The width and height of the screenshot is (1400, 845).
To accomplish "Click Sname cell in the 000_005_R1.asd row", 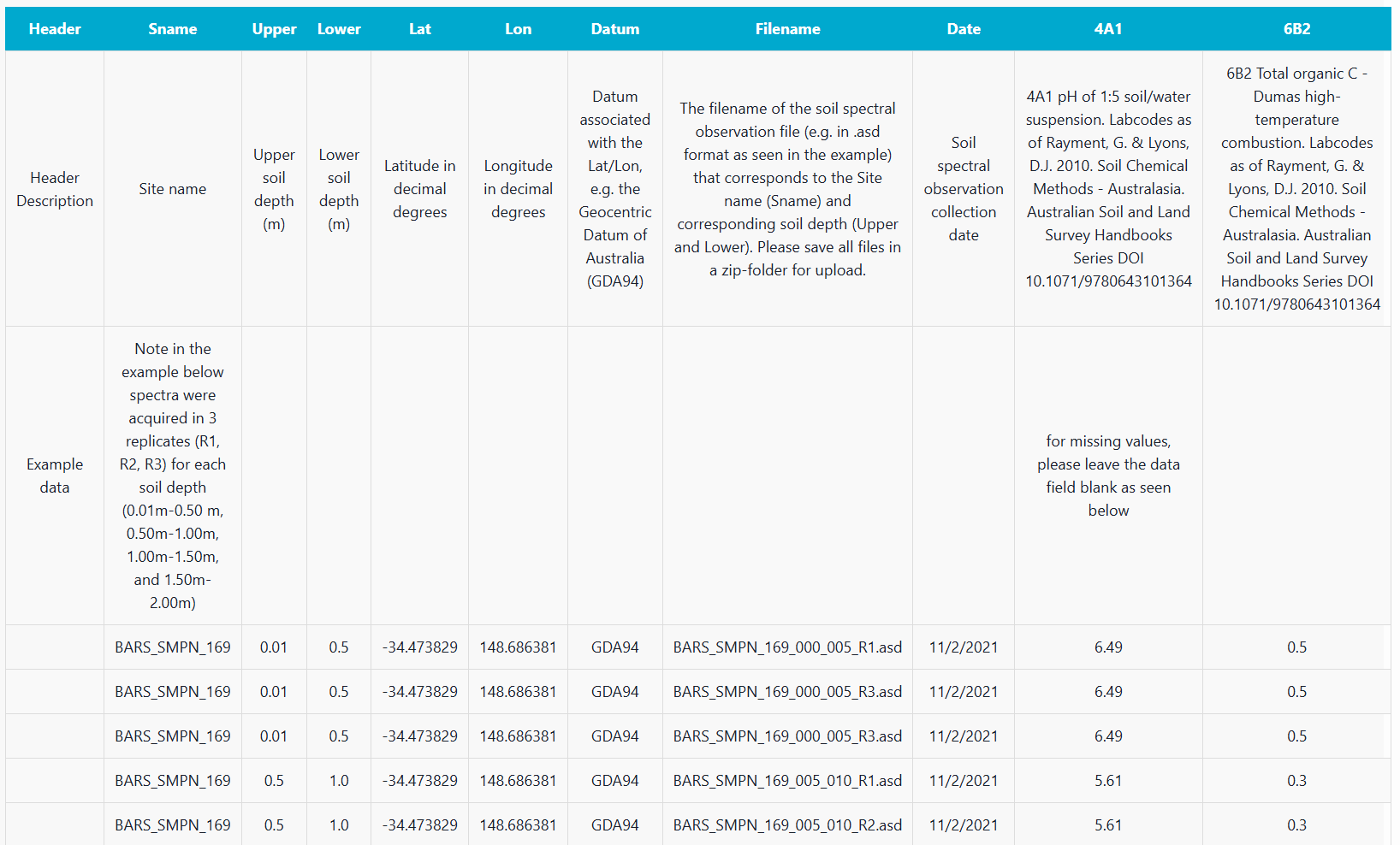I will click(x=173, y=647).
